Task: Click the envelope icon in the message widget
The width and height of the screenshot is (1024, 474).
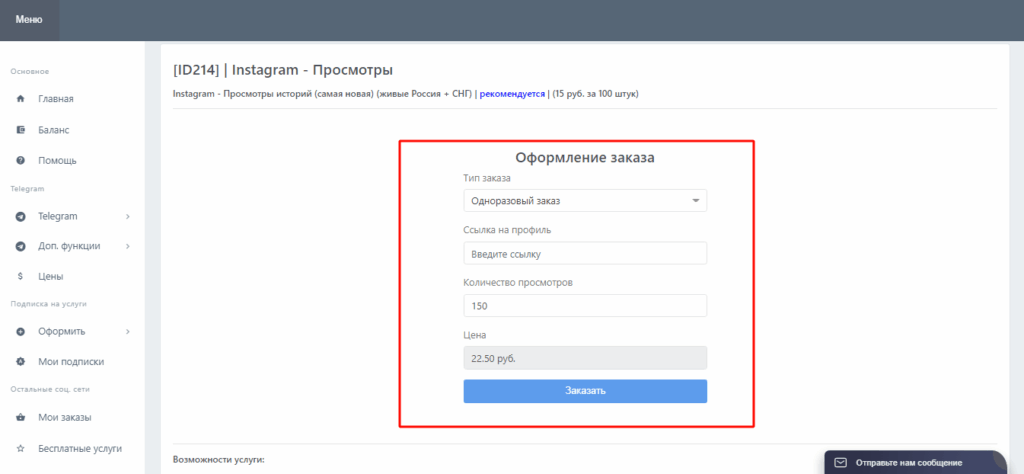Action: [x=841, y=462]
